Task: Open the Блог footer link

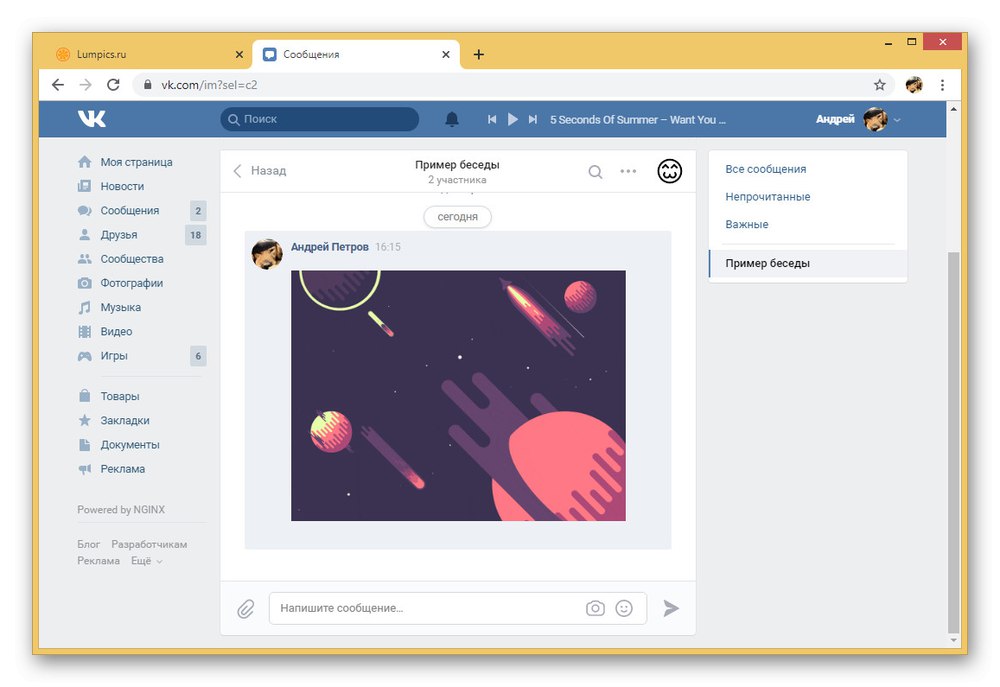Action: coord(89,544)
